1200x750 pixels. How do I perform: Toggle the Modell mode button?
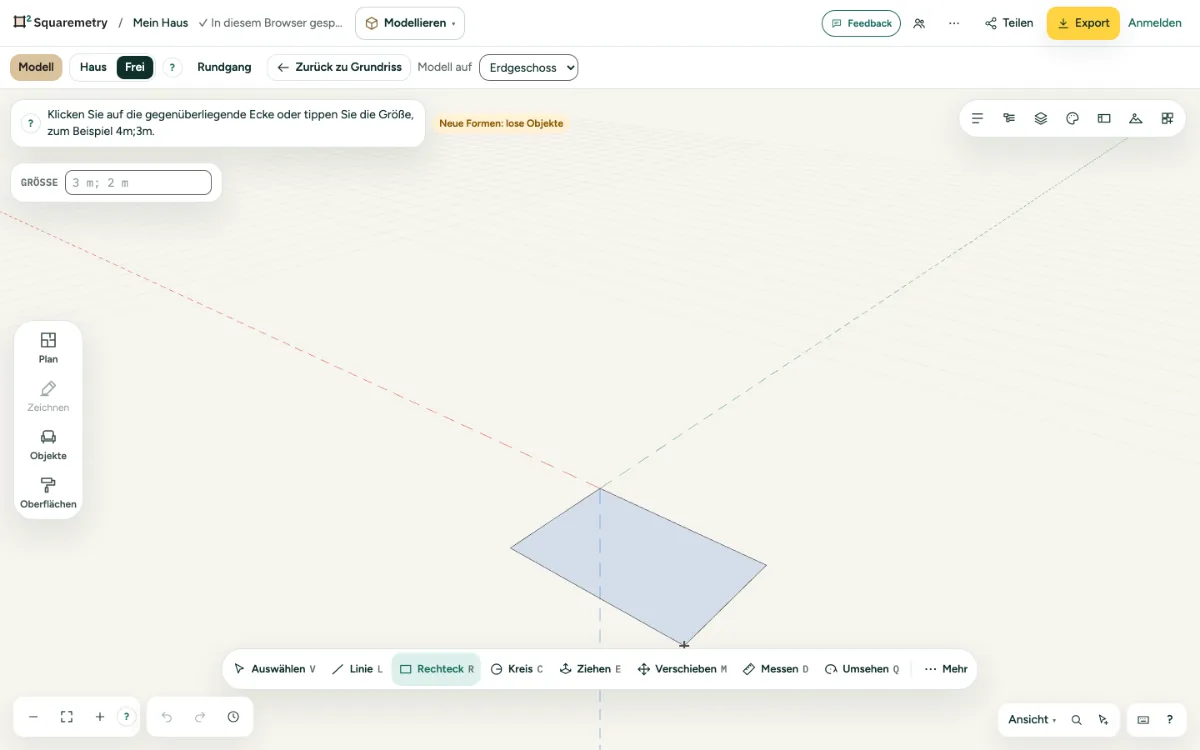tap(36, 67)
